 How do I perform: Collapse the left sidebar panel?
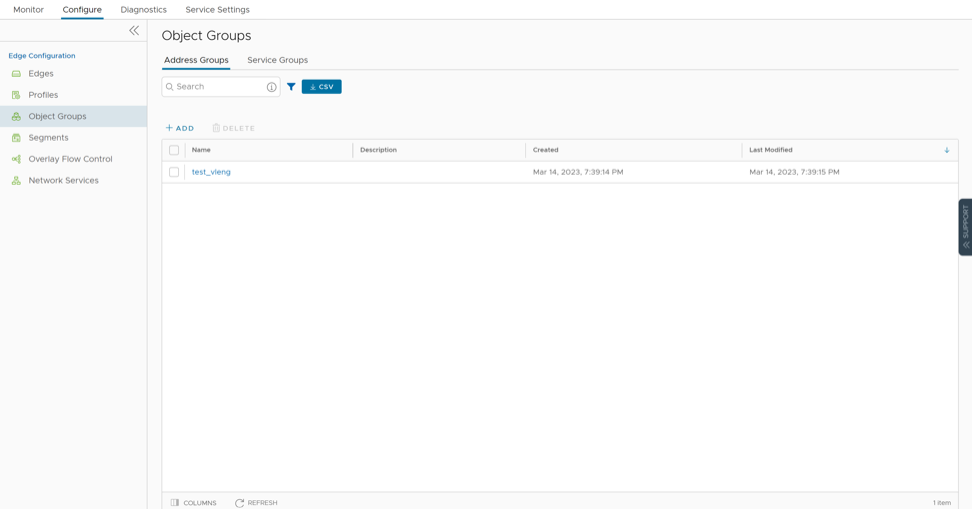click(134, 31)
